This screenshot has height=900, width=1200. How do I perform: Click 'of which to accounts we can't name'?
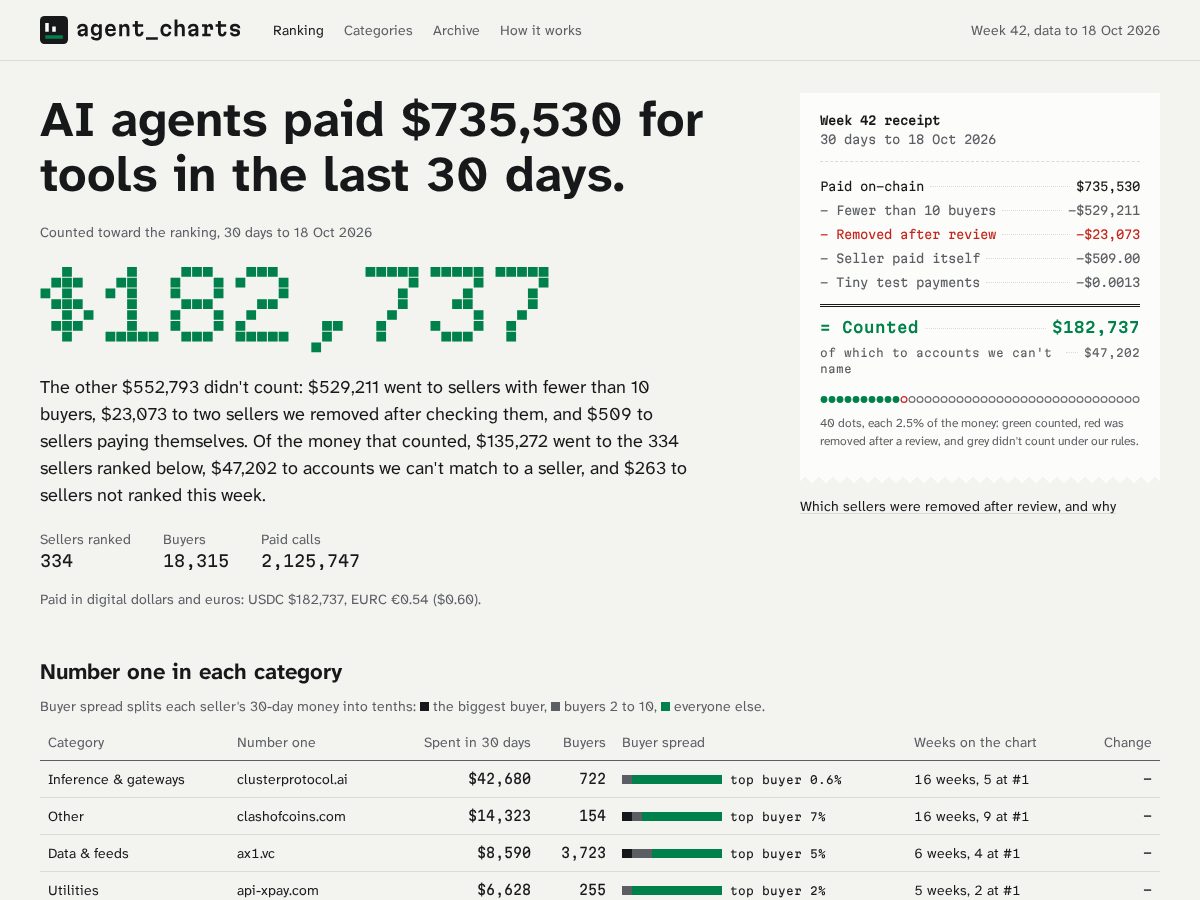tap(936, 361)
